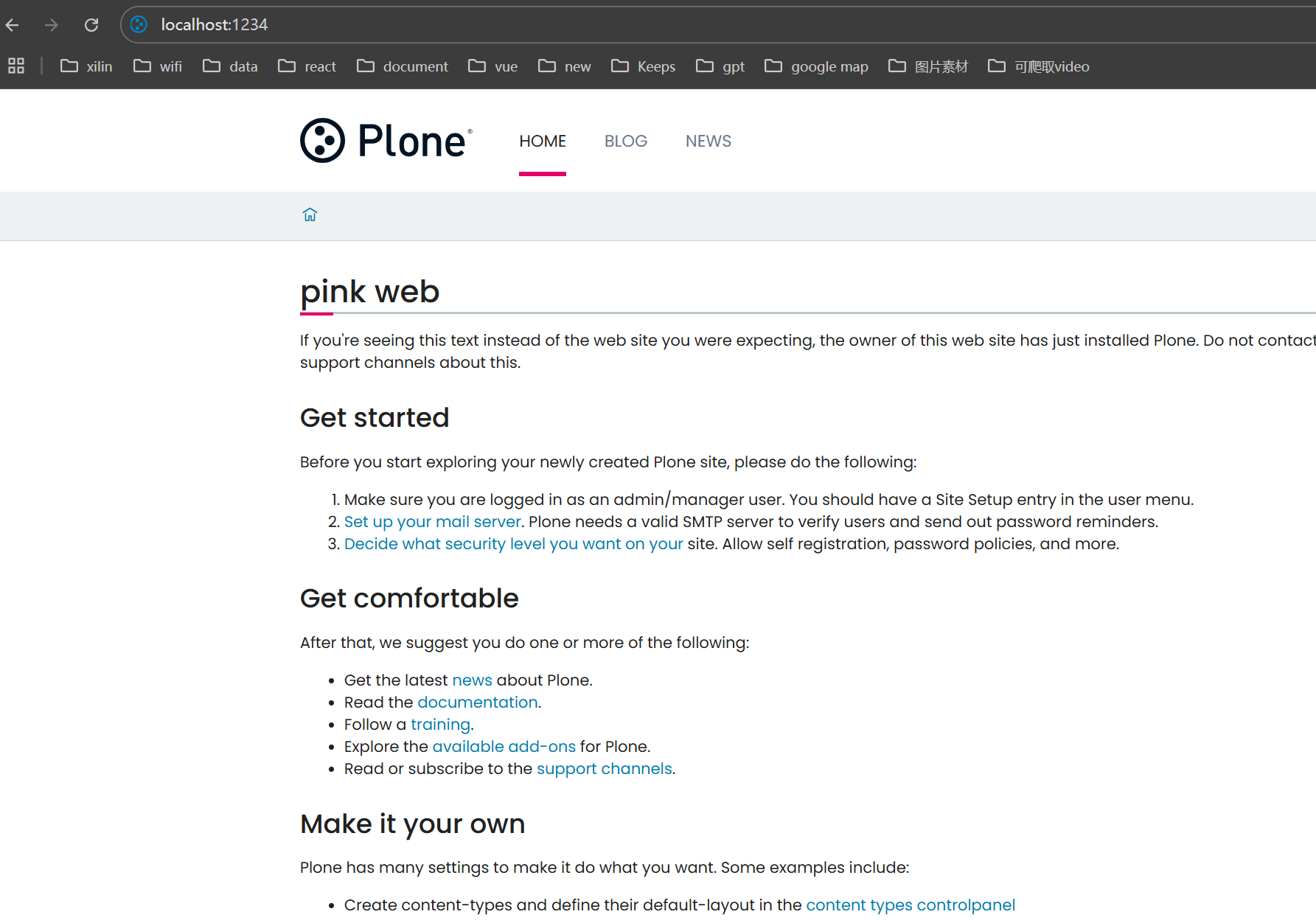The height and width of the screenshot is (920, 1316).
Task: Select the BLOG navigation tab
Action: (626, 141)
